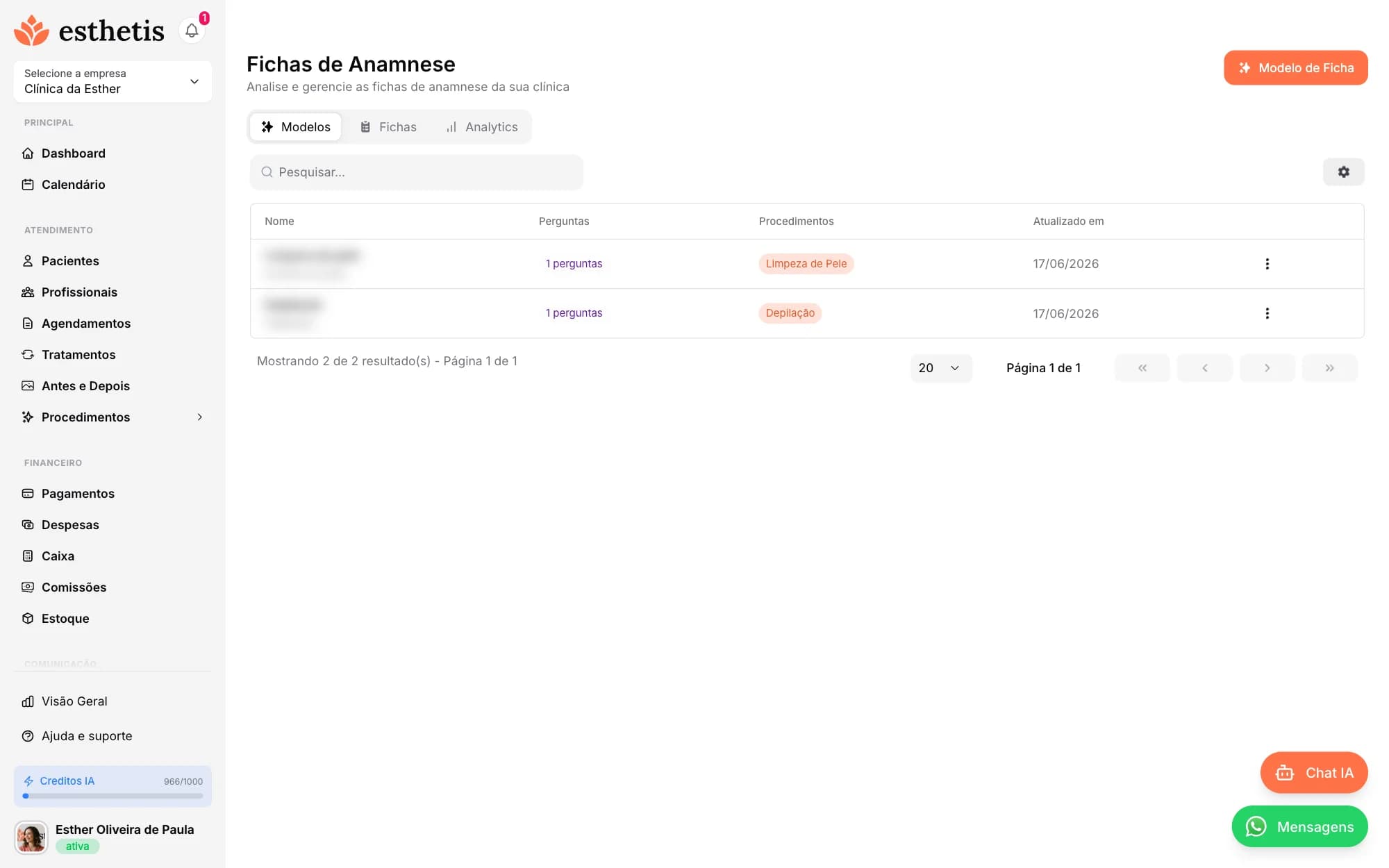Open Ajuda e suporte help icon

pos(28,736)
